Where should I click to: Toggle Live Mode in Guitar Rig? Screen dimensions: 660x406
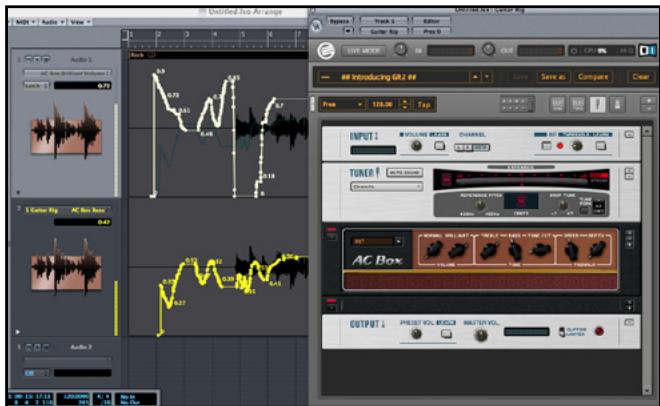click(363, 51)
